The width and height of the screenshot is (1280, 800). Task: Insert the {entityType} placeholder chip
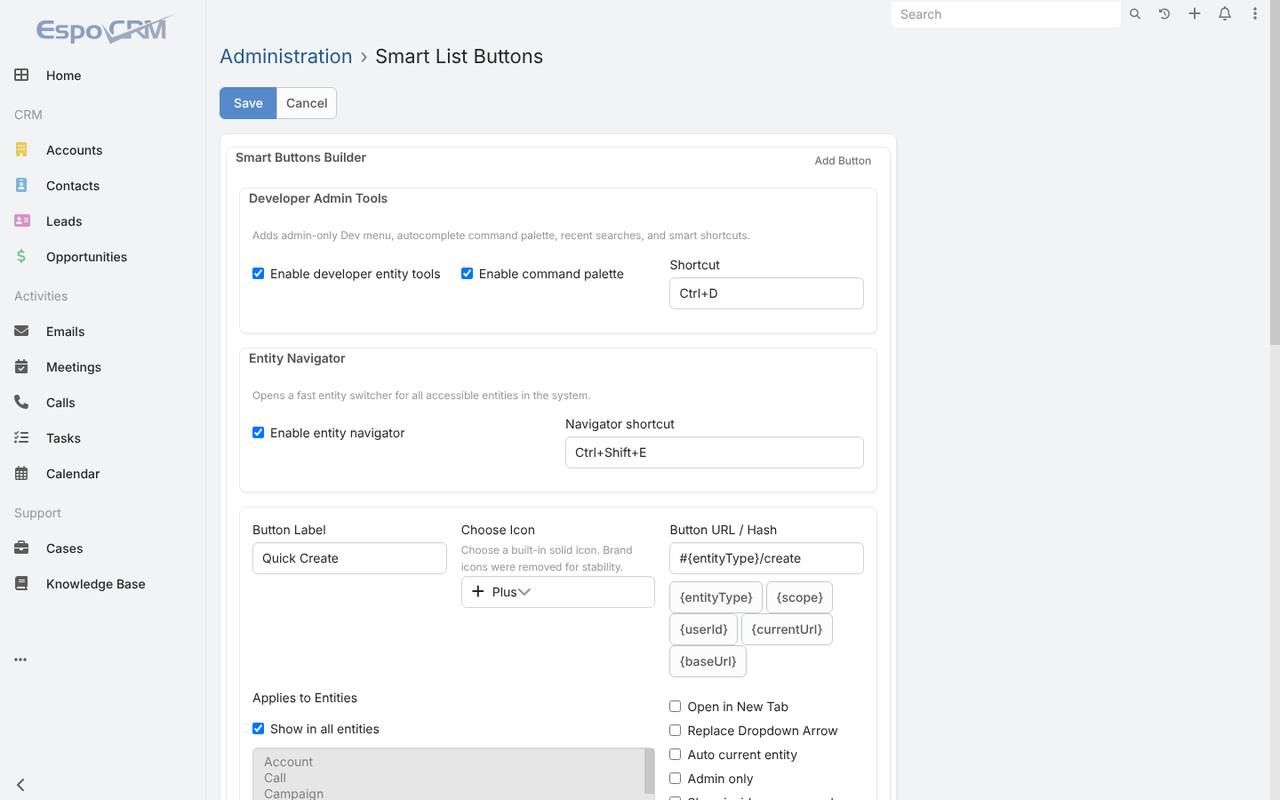coord(716,597)
